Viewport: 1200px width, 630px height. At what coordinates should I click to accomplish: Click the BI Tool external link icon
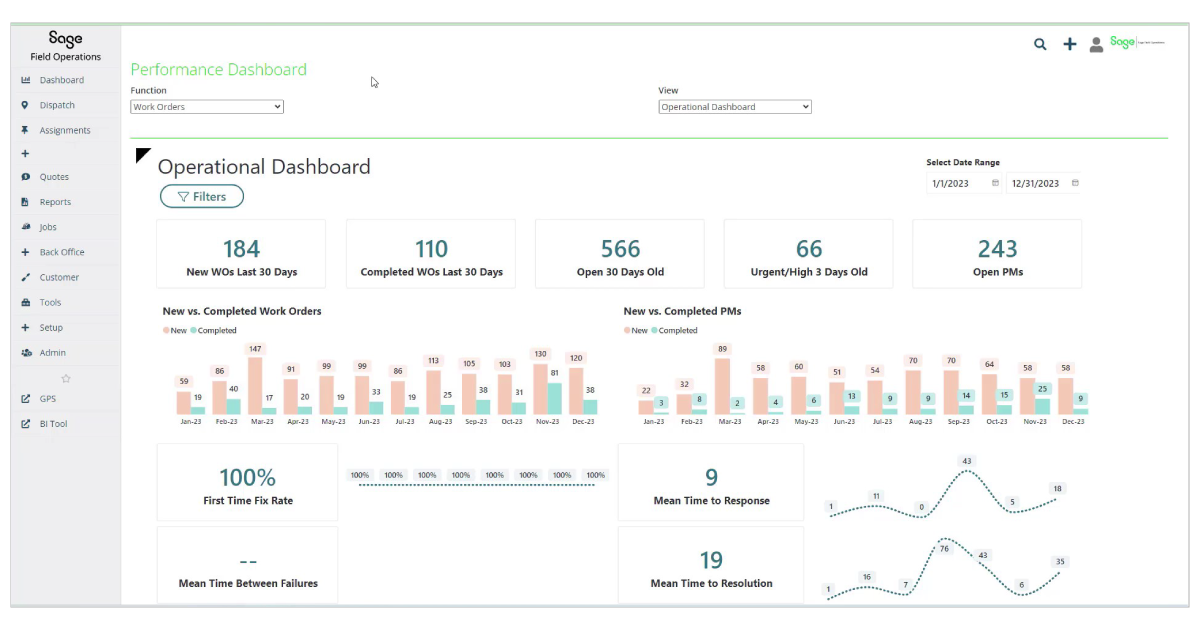pos(25,424)
